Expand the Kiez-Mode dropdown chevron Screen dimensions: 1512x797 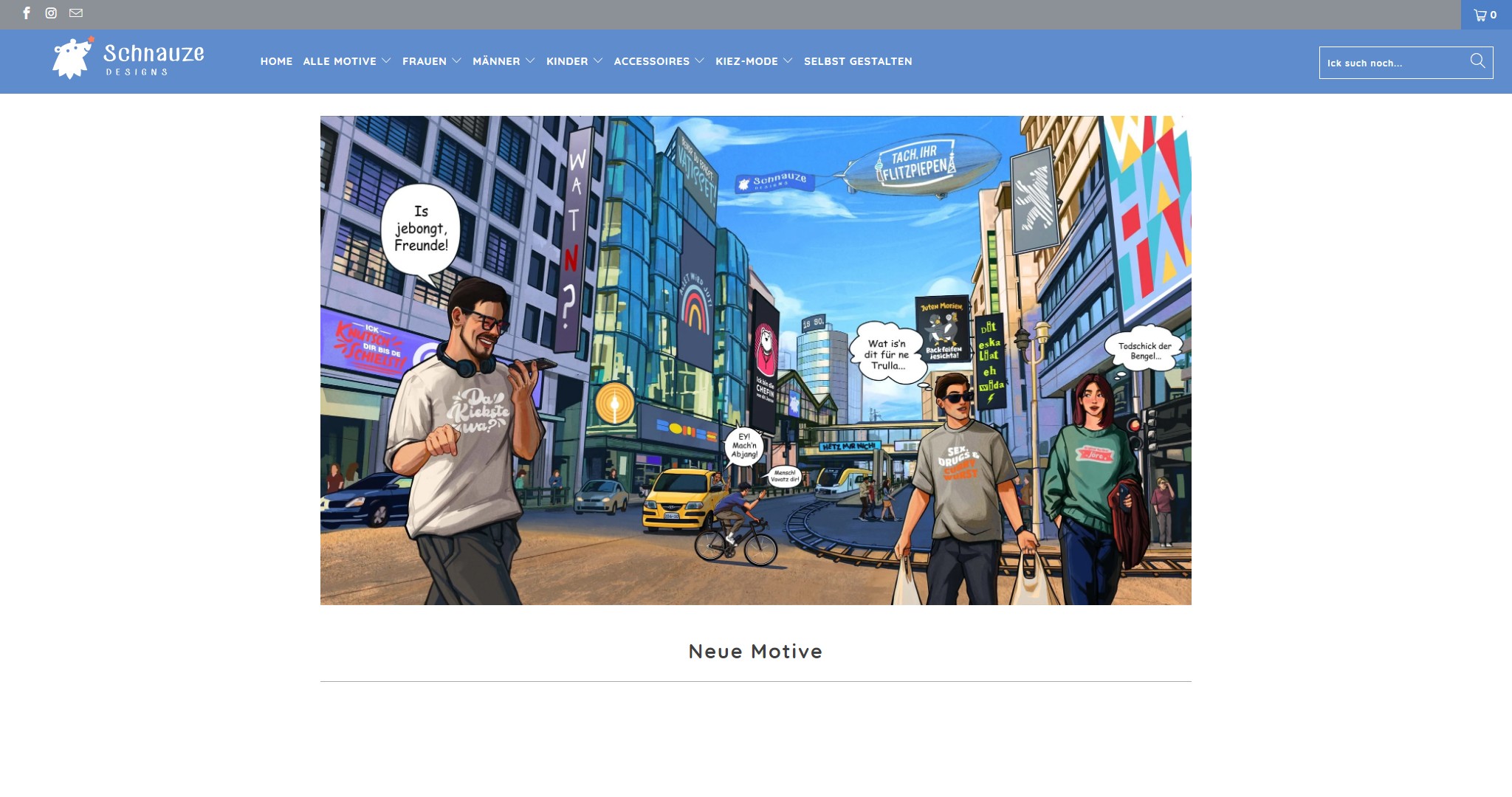point(788,61)
